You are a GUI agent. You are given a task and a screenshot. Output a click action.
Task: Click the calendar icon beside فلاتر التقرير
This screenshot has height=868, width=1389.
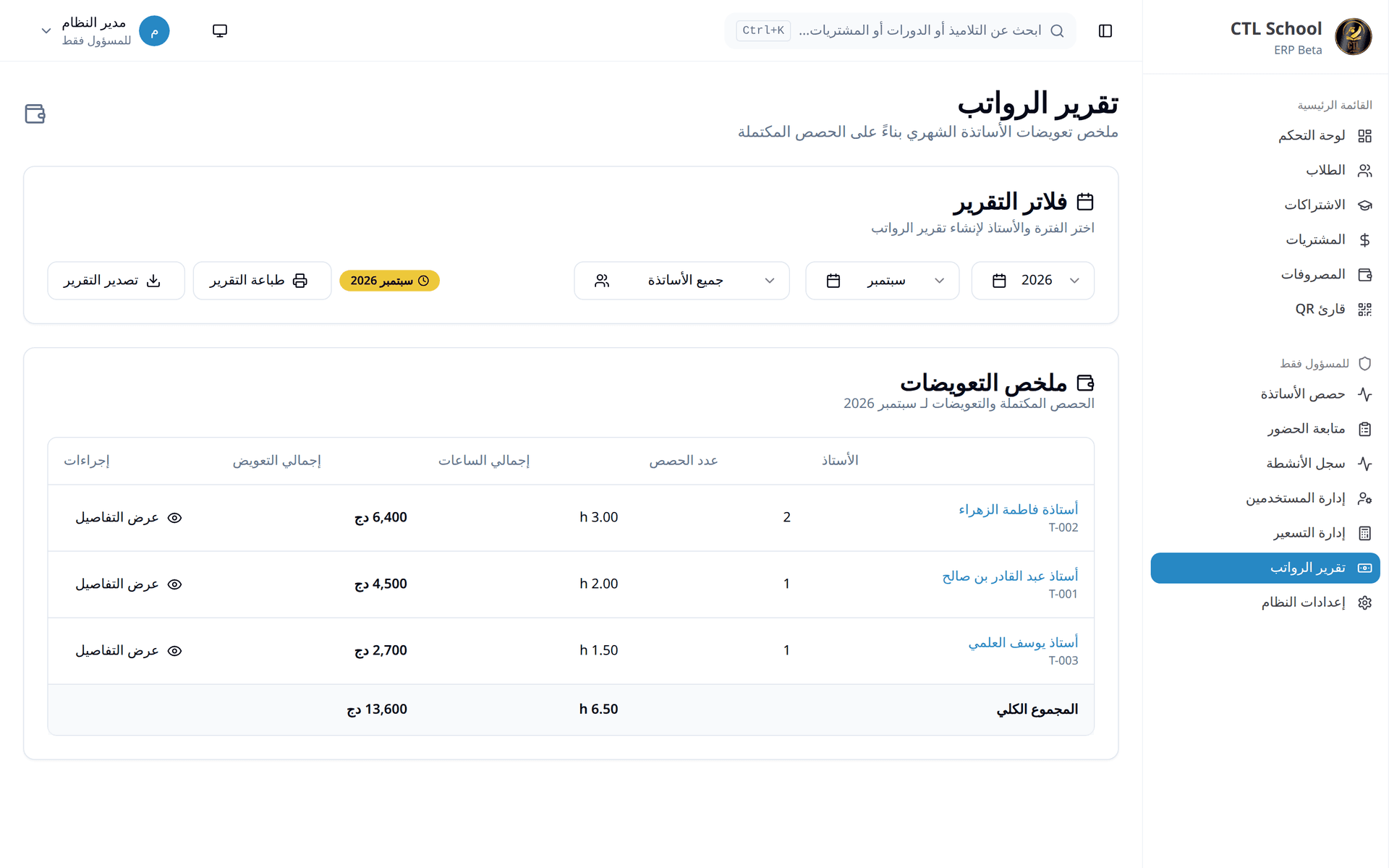[1085, 201]
